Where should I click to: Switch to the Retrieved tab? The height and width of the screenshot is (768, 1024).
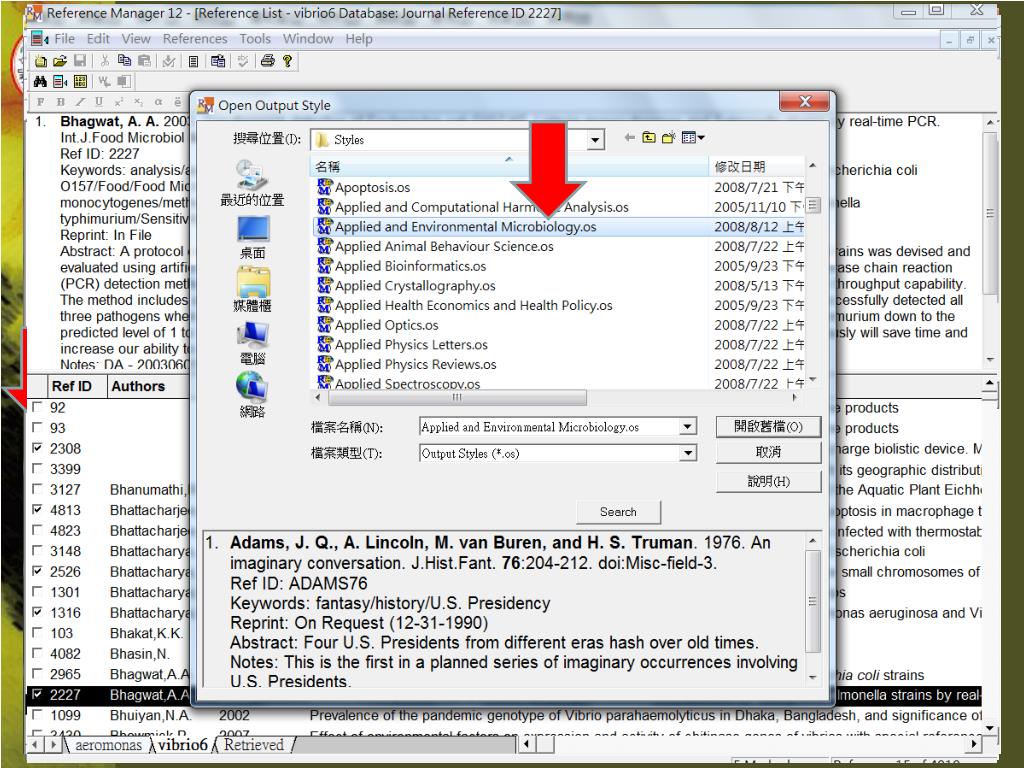click(254, 745)
